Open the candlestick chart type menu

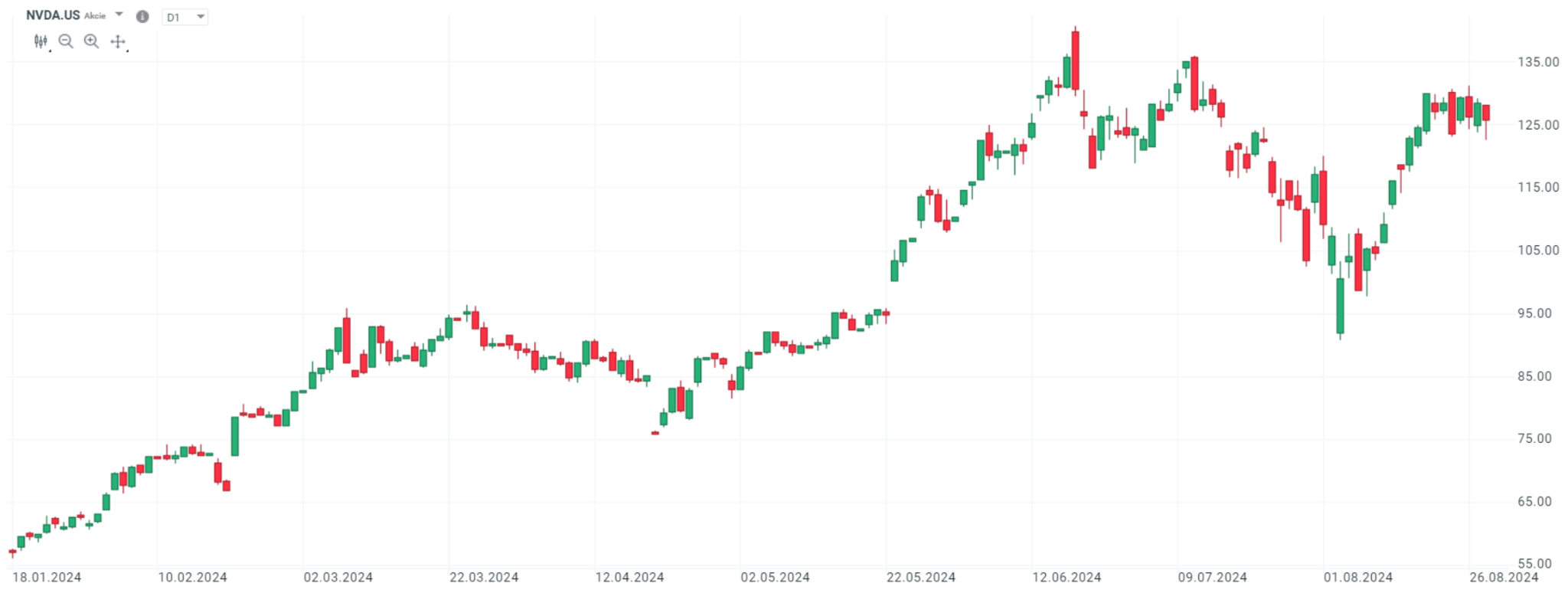[41, 41]
